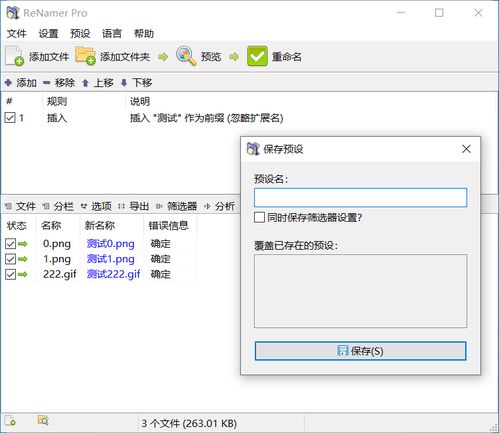Screen dimensions: 499x433
Task: Click the 添加文件夹 add folder icon
Action: (85, 56)
